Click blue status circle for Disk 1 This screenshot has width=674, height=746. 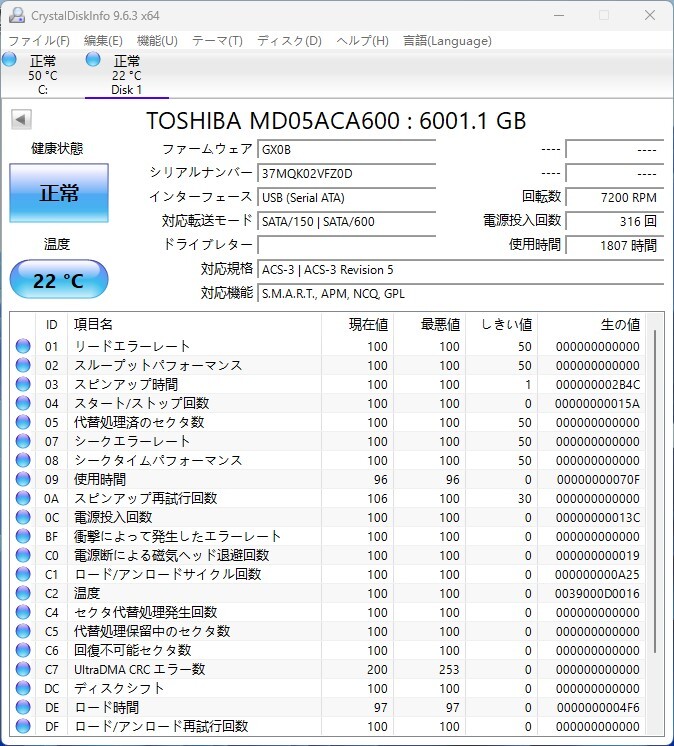pos(93,59)
